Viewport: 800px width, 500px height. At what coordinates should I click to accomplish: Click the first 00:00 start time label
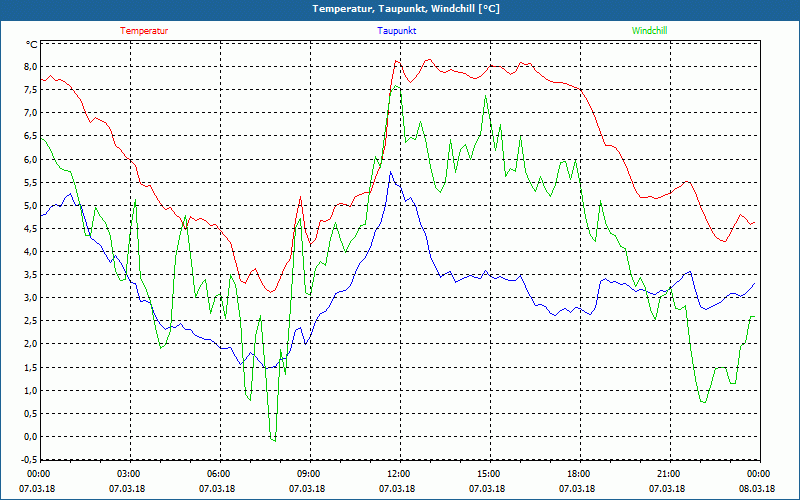[38, 474]
